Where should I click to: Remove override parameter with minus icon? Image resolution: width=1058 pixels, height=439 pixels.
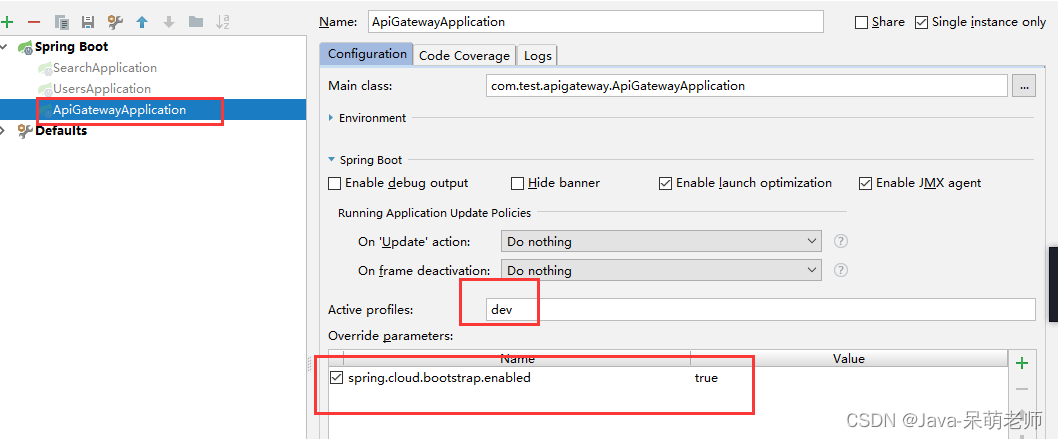point(1022,389)
